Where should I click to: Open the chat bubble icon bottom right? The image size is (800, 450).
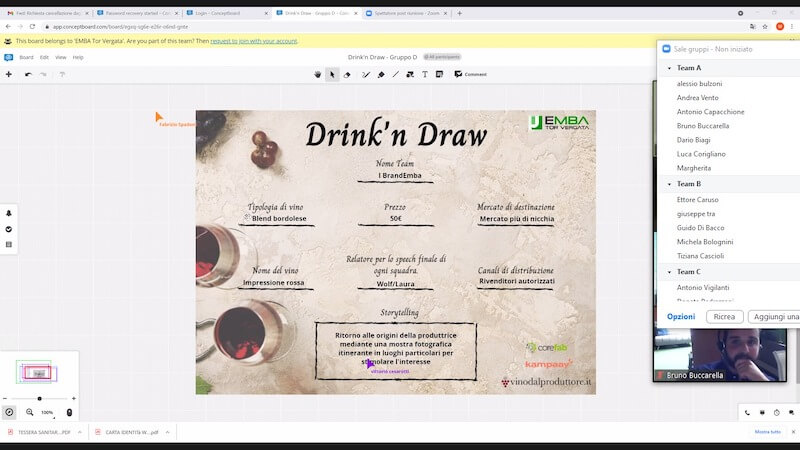791,413
